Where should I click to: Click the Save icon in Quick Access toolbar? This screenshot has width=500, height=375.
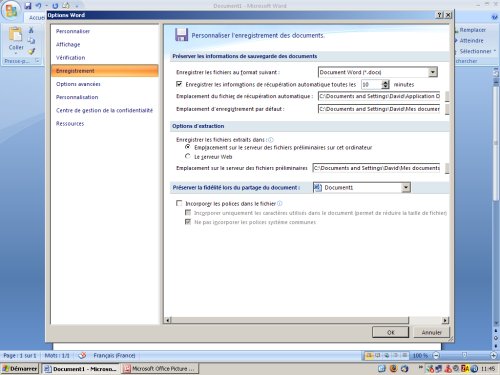tap(28, 6)
